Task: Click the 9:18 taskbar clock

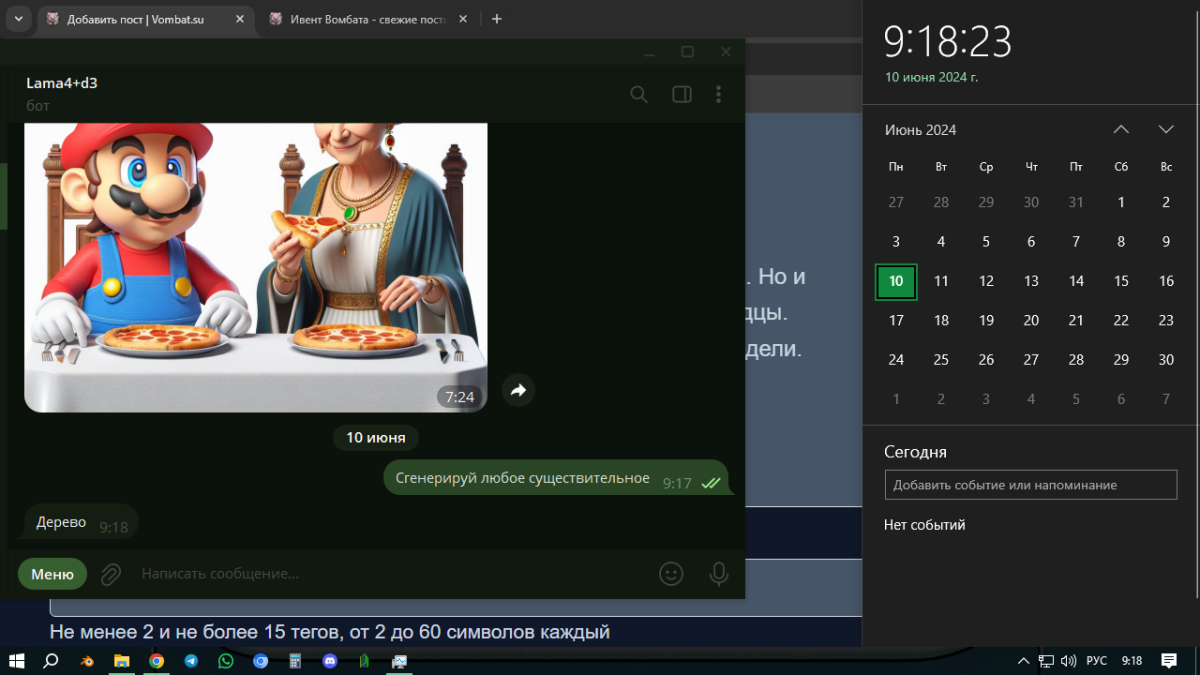Action: pyautogui.click(x=1132, y=661)
